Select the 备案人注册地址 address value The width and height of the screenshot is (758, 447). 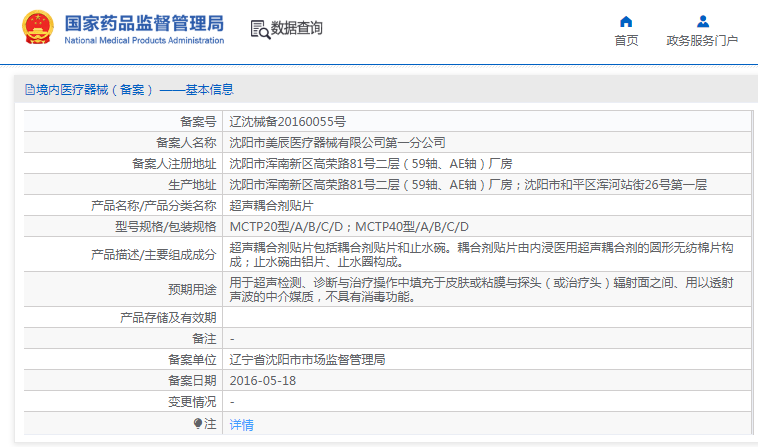point(371,164)
